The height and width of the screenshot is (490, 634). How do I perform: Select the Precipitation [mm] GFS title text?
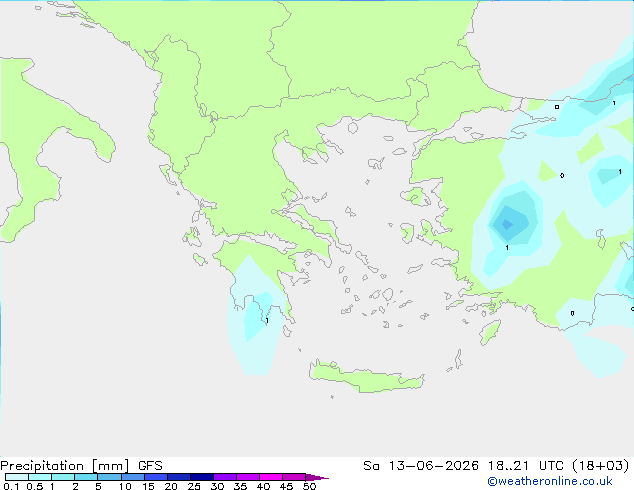coord(81,466)
